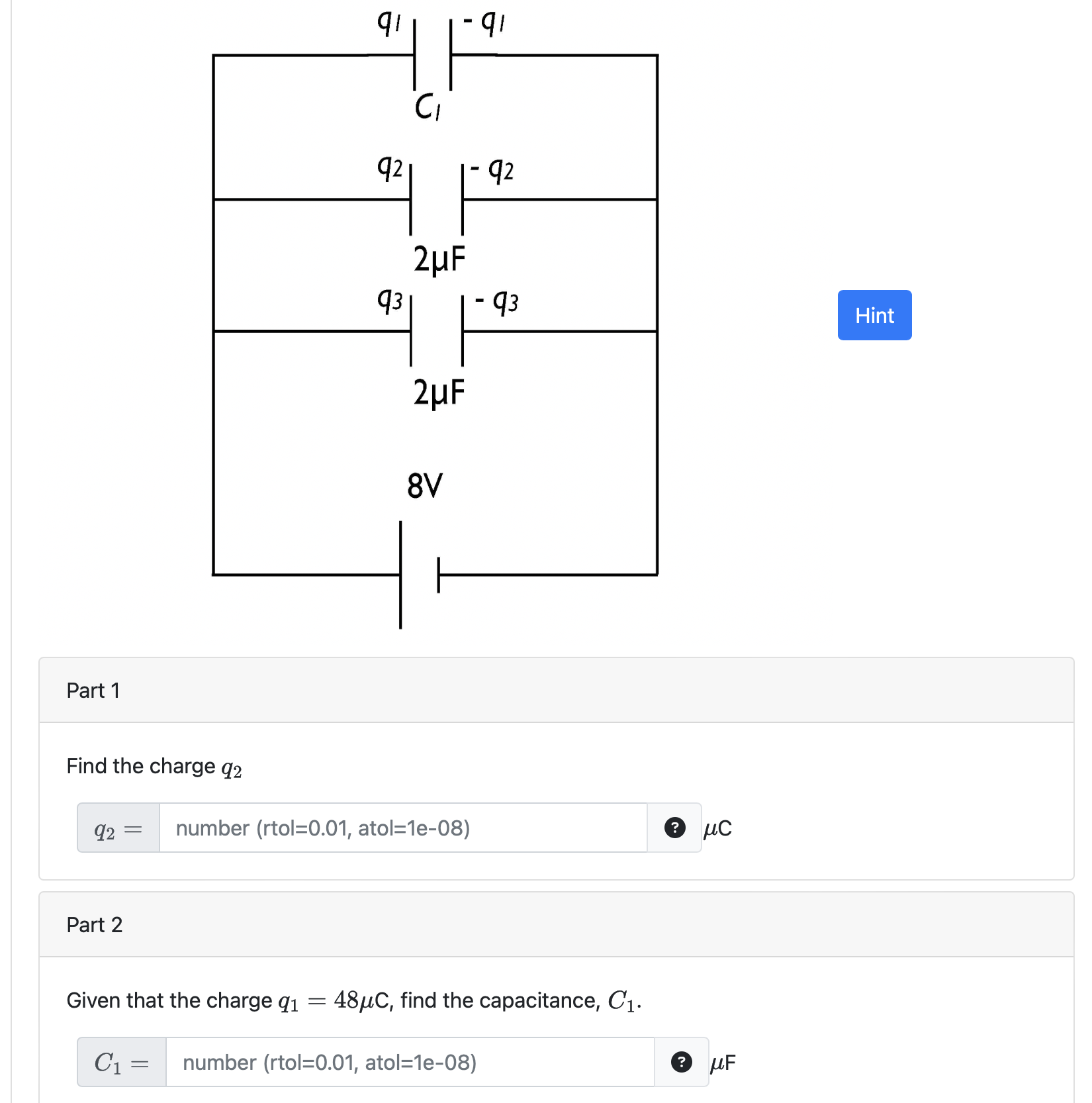1092x1103 pixels.
Task: Click the C1 = label beside its input
Action: click(x=120, y=1063)
